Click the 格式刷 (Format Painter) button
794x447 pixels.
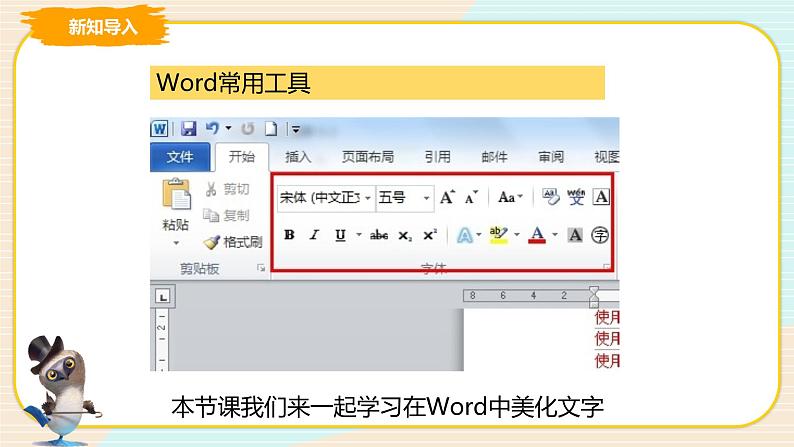click(x=233, y=242)
